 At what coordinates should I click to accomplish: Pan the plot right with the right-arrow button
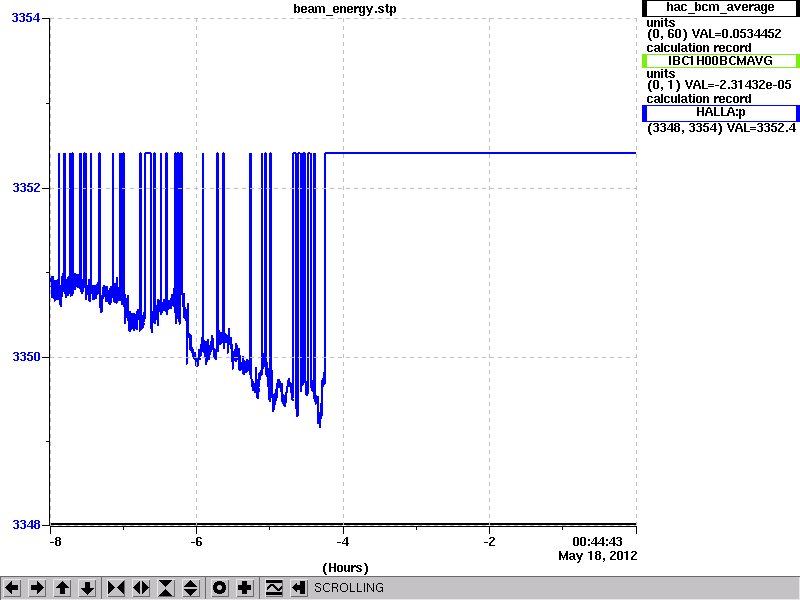(x=37, y=588)
